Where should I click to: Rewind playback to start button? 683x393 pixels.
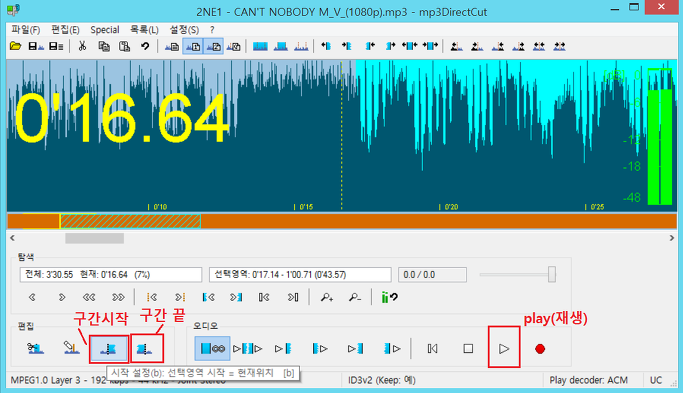(432, 349)
